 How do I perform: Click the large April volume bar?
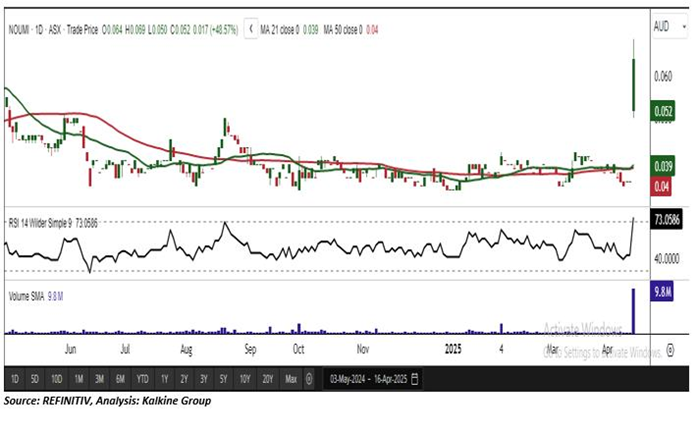pyautogui.click(x=632, y=311)
